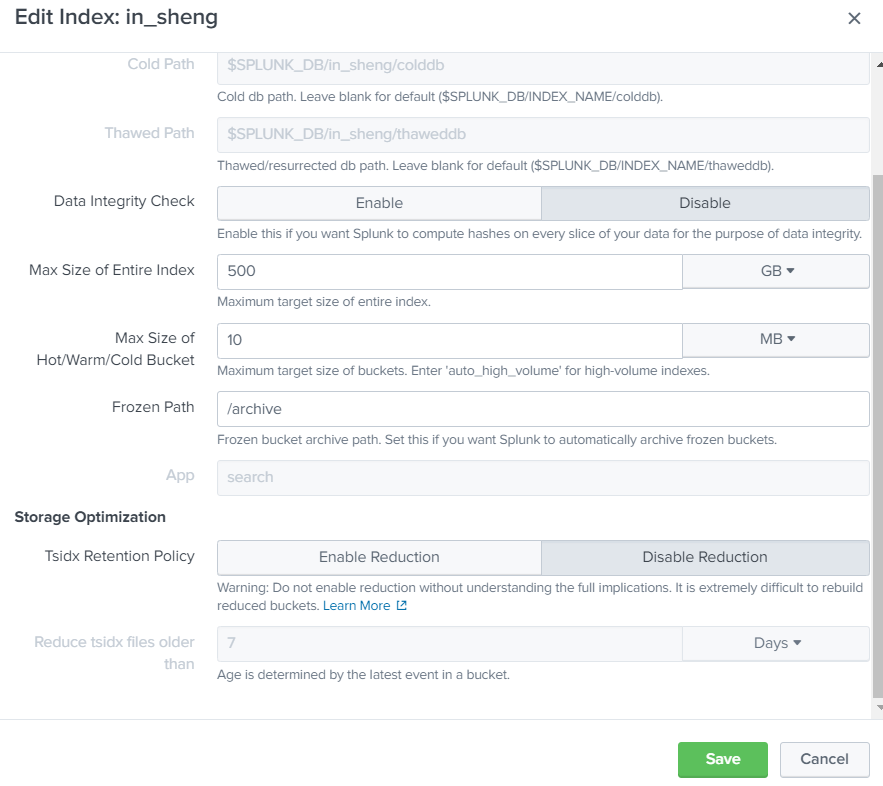
Task: Select Enable Reduction for Tsidx Retention Policy
Action: pyautogui.click(x=379, y=557)
